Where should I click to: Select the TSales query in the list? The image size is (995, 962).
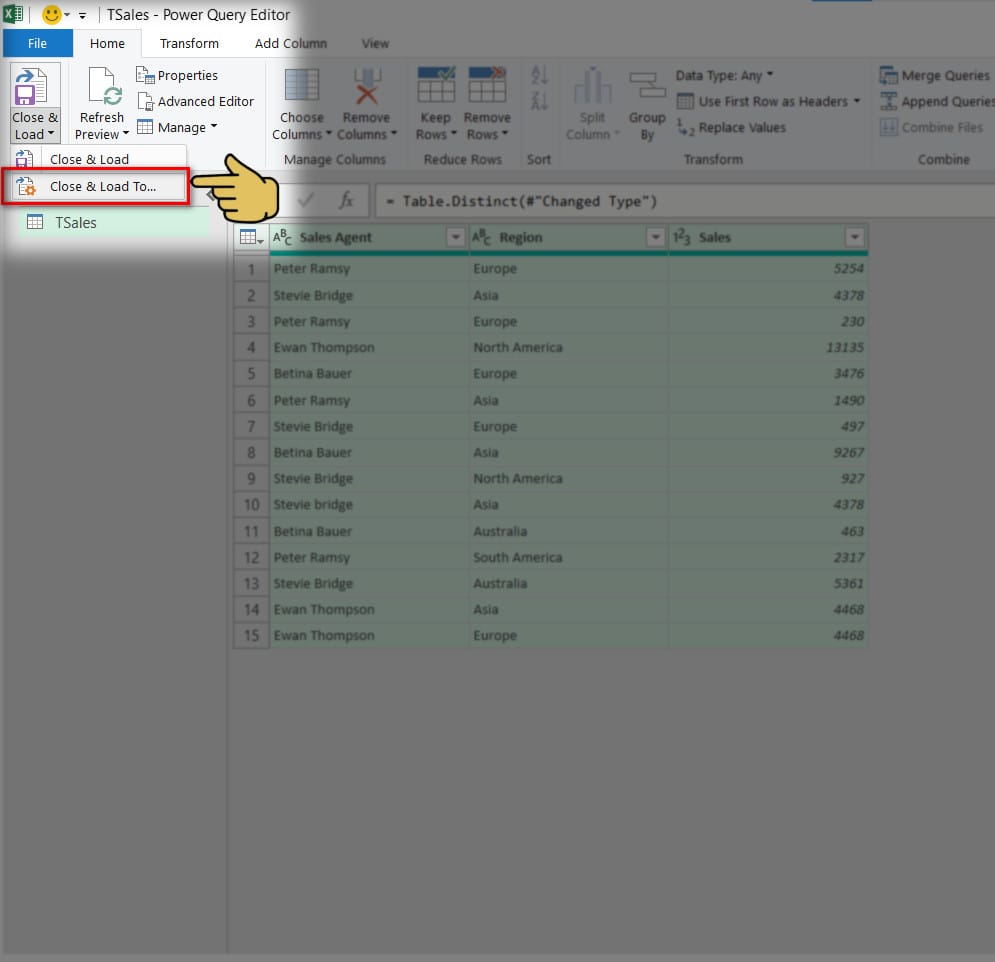pyautogui.click(x=76, y=223)
